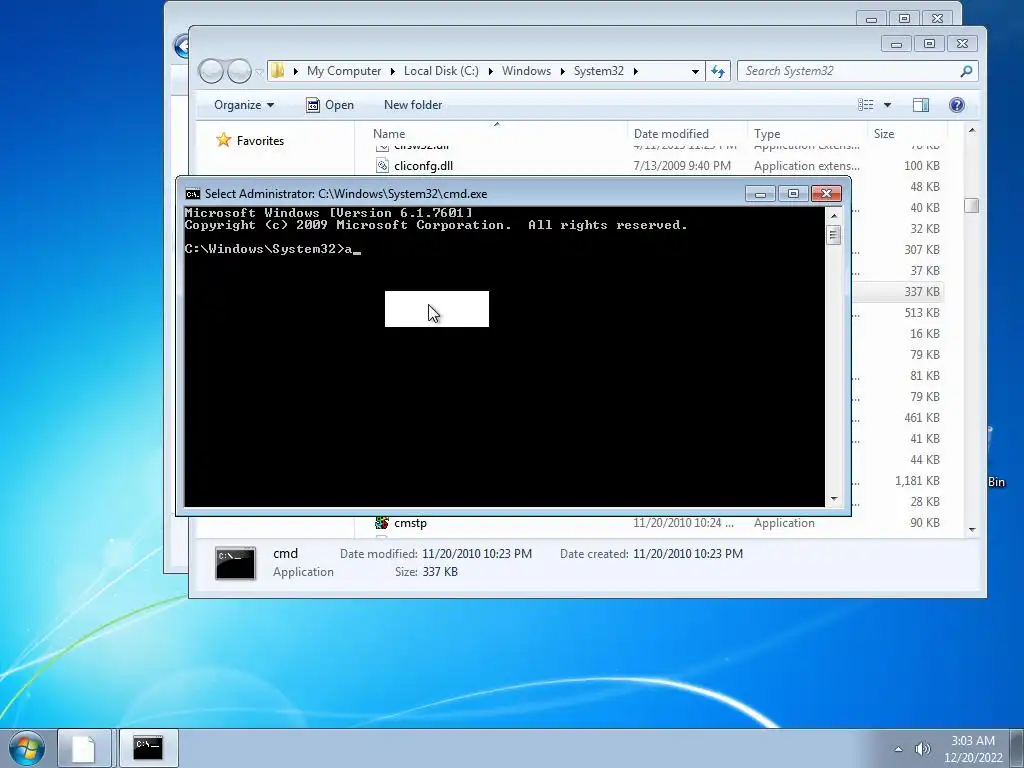
Task: Minimize the cmd.exe window
Action: click(x=760, y=194)
